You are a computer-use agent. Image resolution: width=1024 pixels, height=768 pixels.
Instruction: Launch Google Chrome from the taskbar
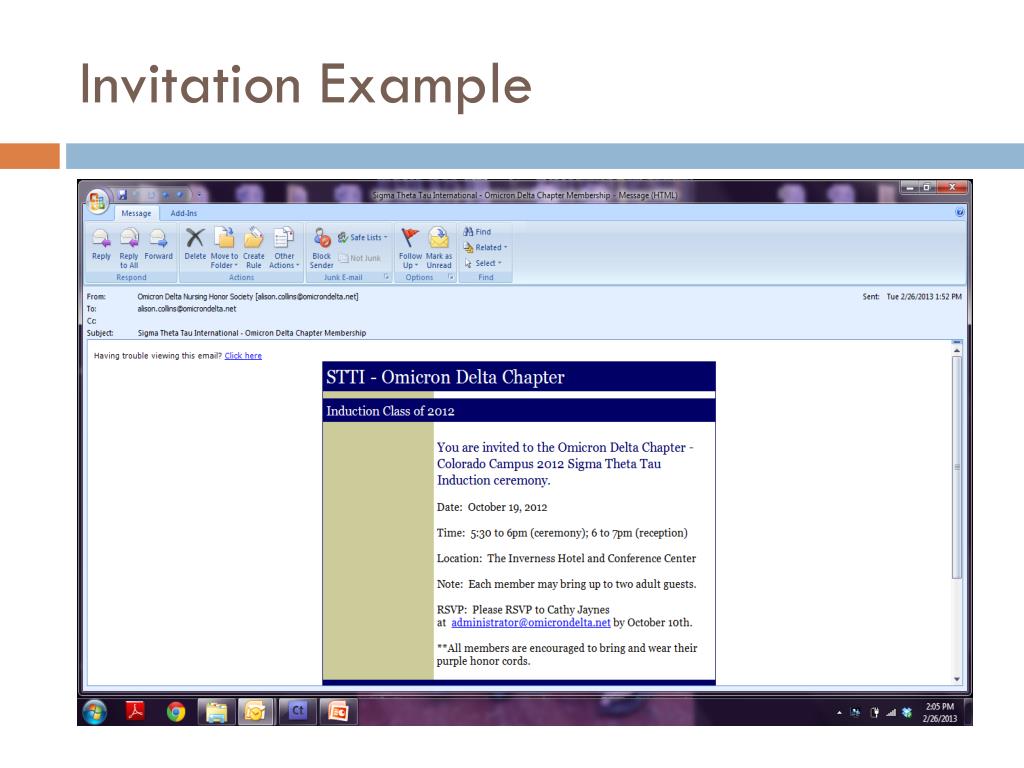tap(176, 712)
